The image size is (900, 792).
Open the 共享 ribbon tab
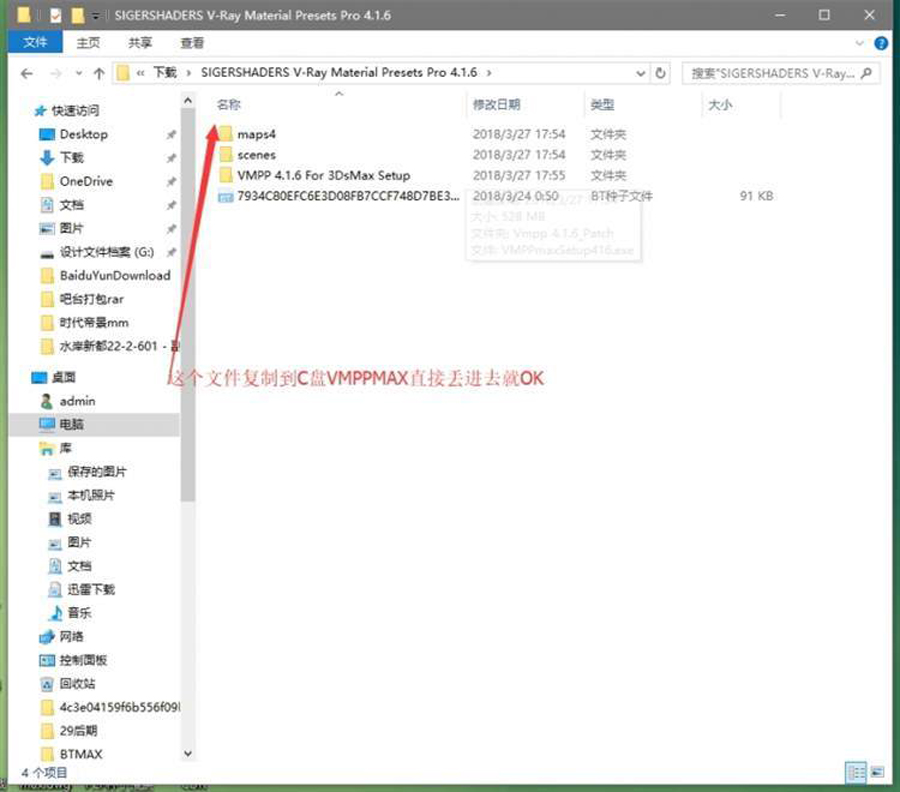point(140,43)
